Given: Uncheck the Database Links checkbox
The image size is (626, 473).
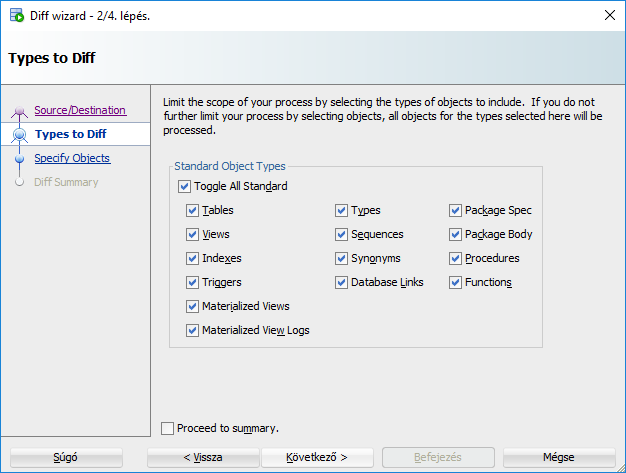Looking at the screenshot, I should (341, 282).
